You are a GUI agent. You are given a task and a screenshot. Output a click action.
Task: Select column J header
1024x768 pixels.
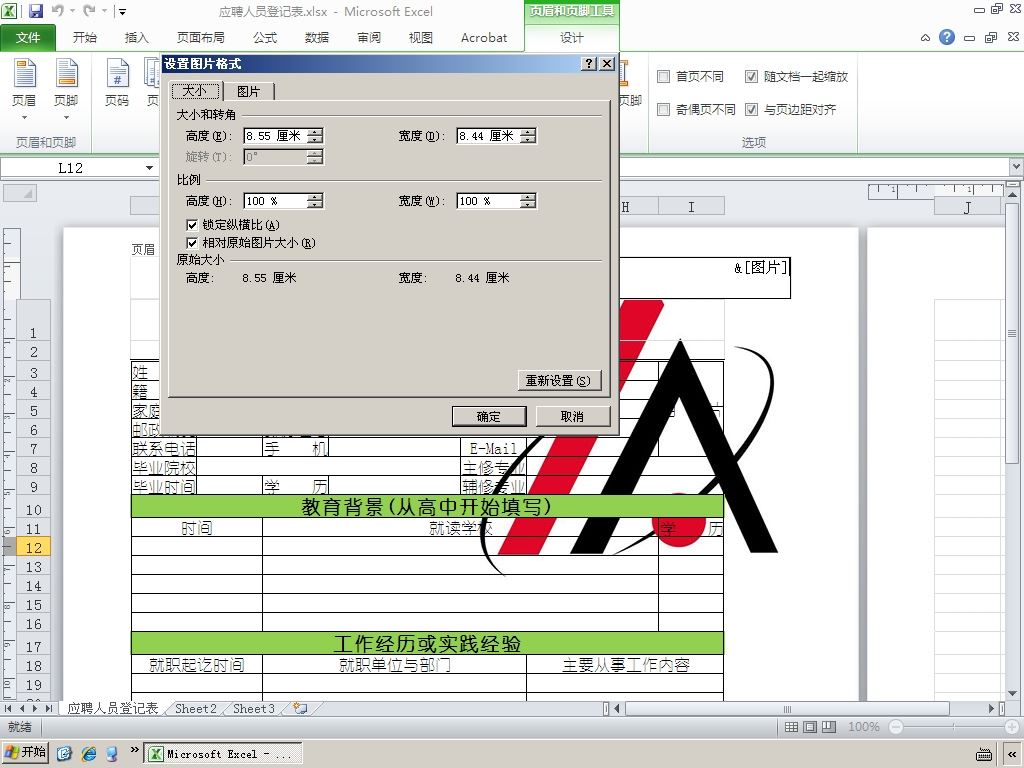(967, 207)
